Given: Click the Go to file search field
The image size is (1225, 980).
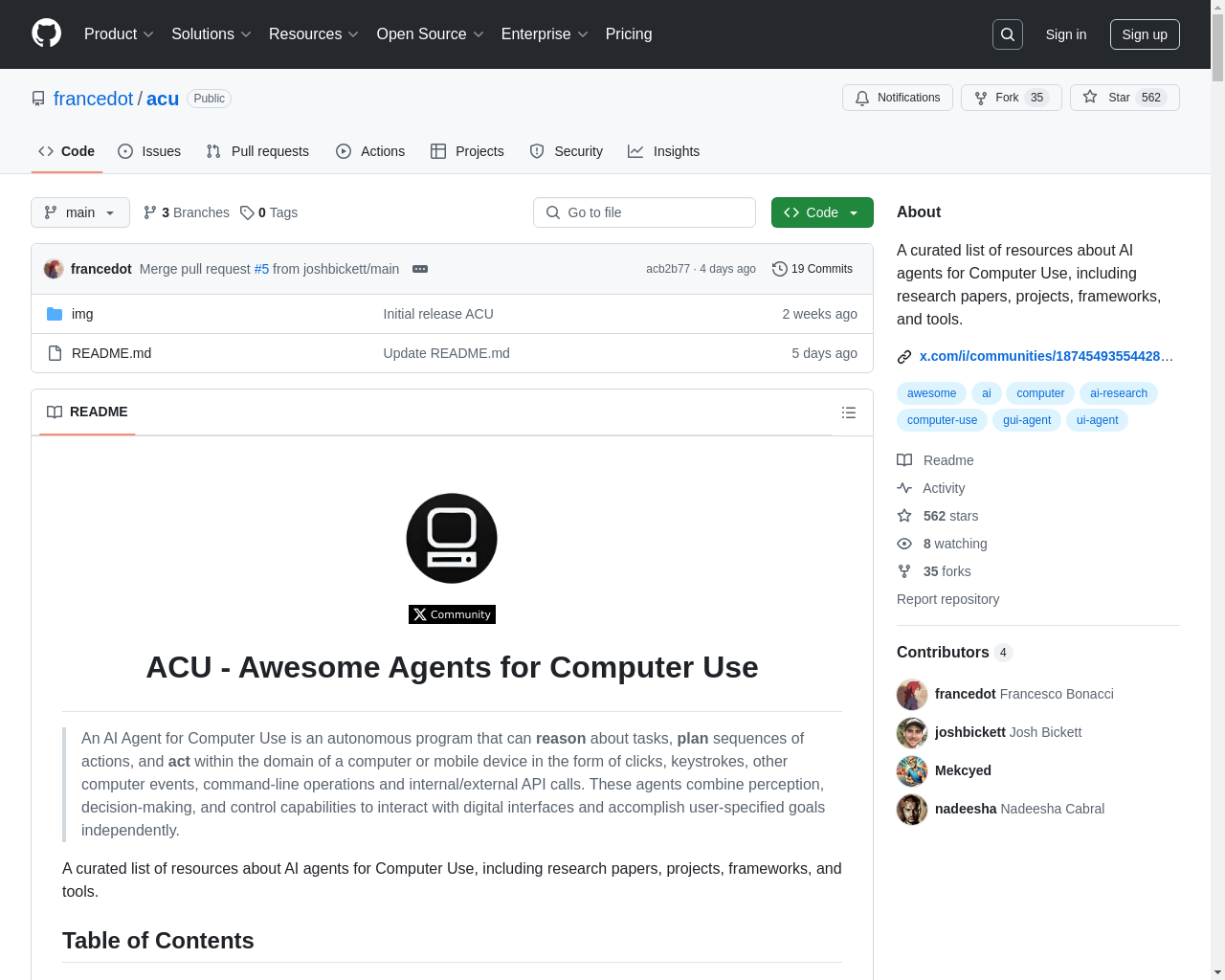Looking at the screenshot, I should coord(644,212).
